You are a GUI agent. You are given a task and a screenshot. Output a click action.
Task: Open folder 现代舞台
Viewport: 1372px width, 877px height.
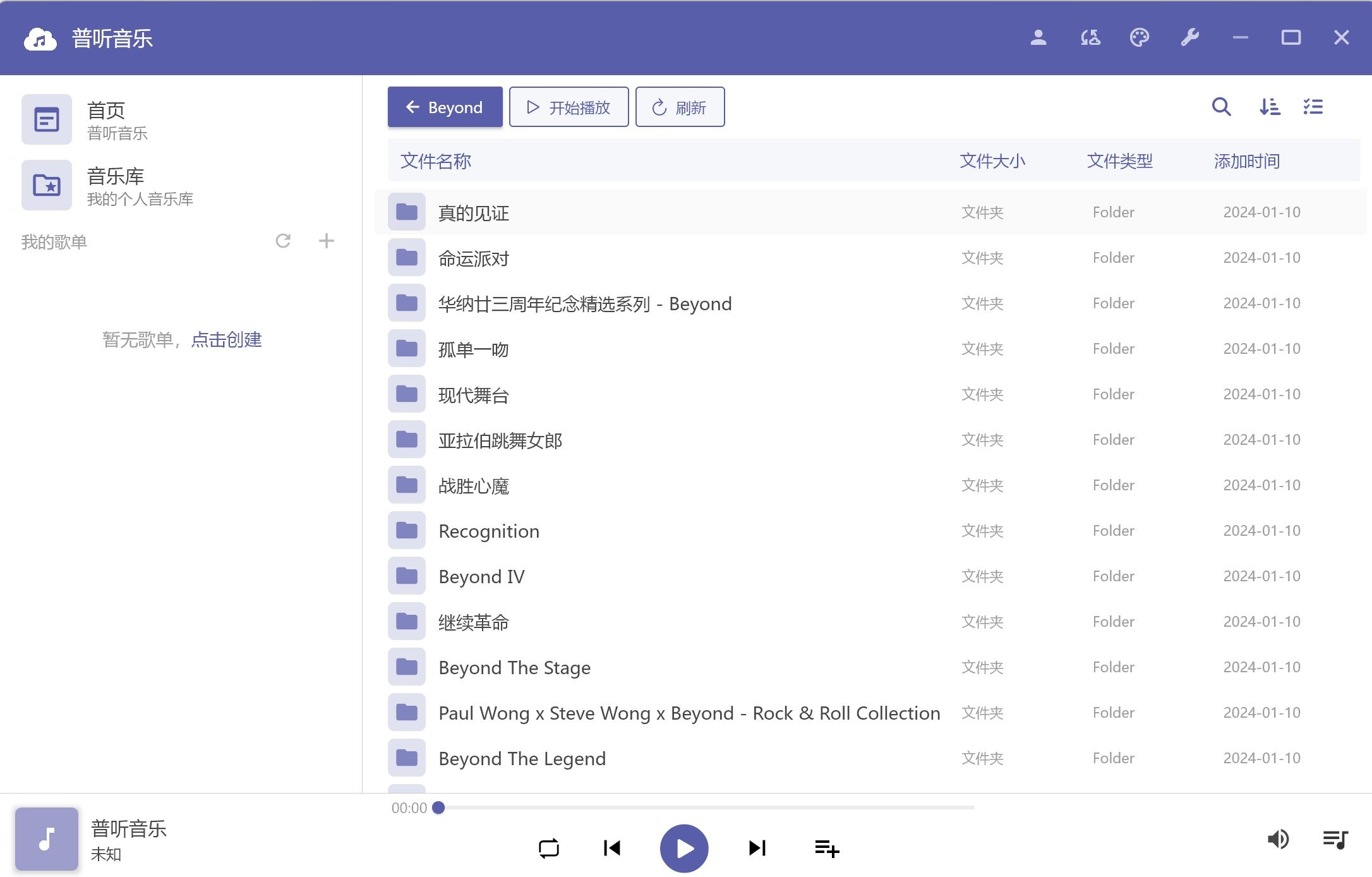point(870,394)
